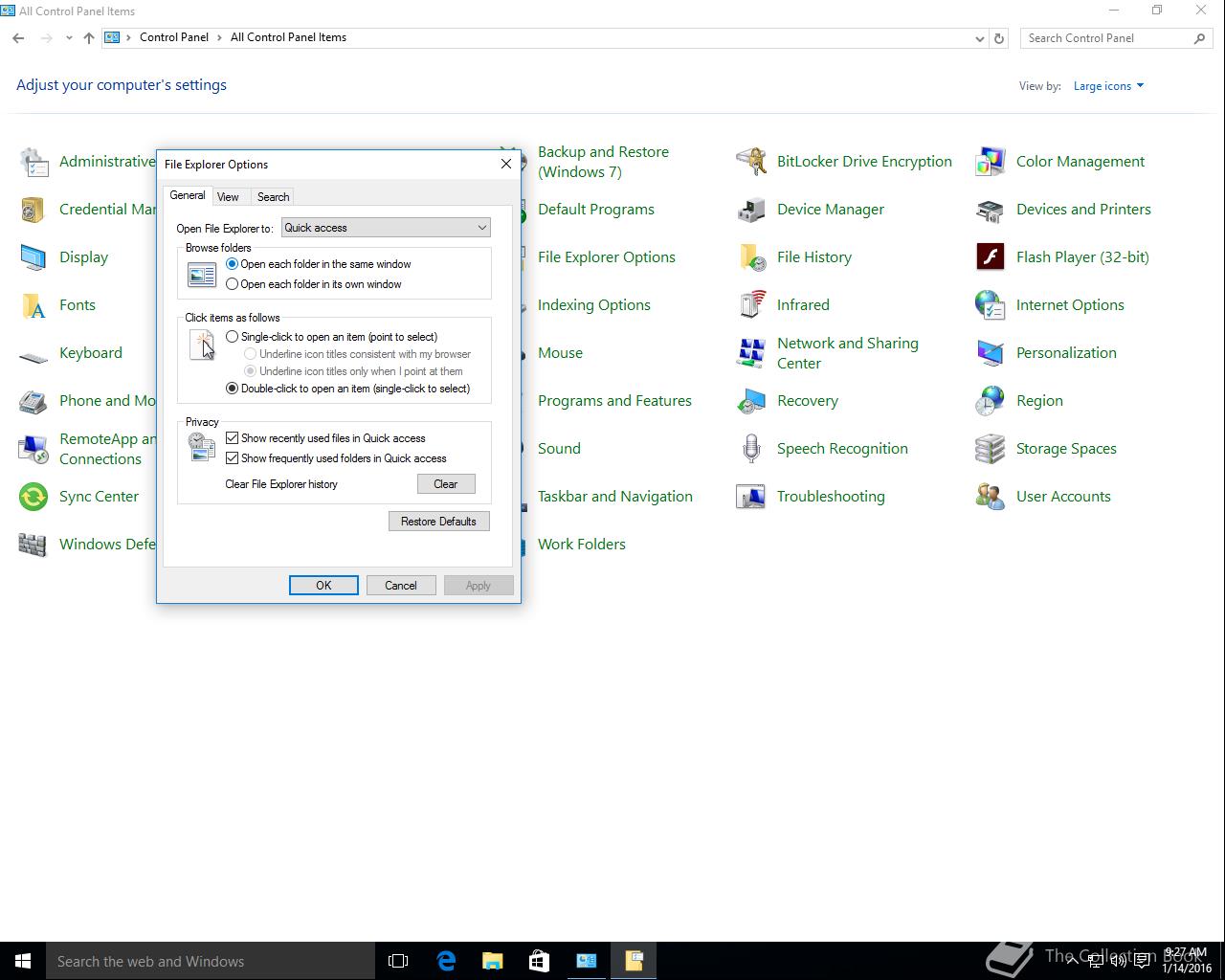This screenshot has height=980, width=1225.
Task: Go up one level arrow
Action: (x=89, y=38)
